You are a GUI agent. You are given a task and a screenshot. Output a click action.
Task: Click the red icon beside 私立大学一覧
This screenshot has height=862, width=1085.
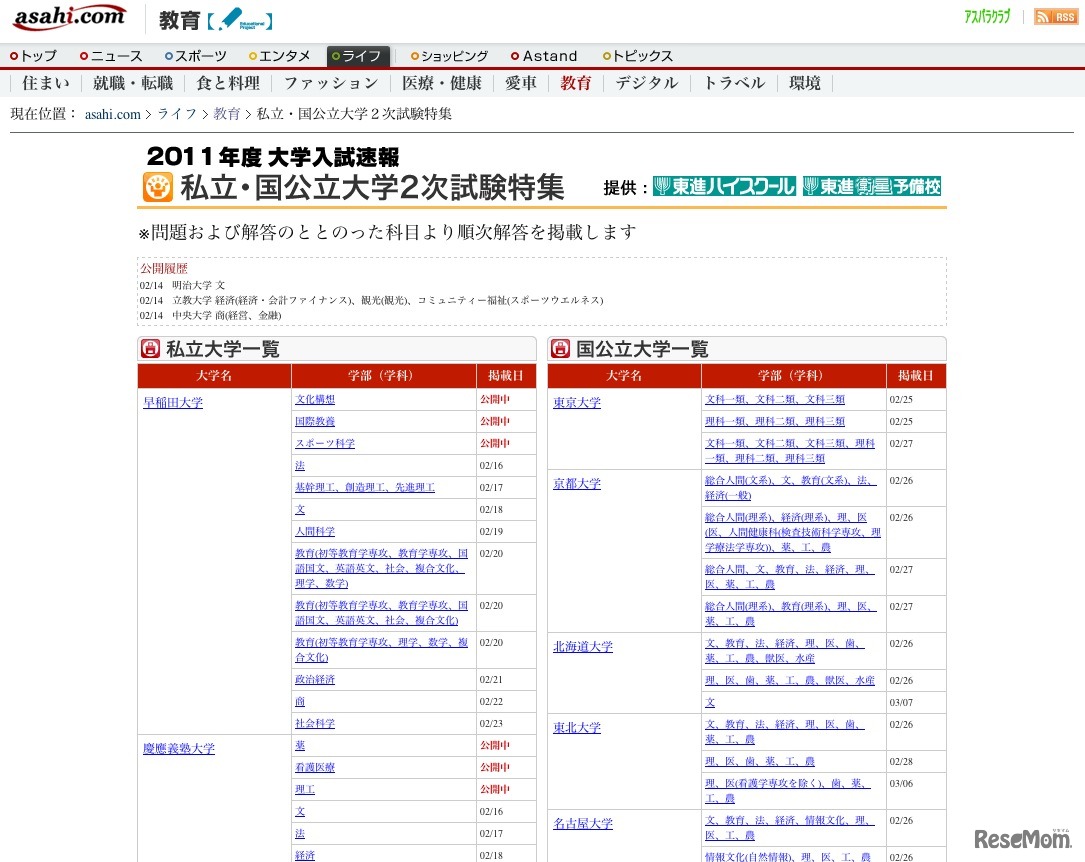click(150, 349)
